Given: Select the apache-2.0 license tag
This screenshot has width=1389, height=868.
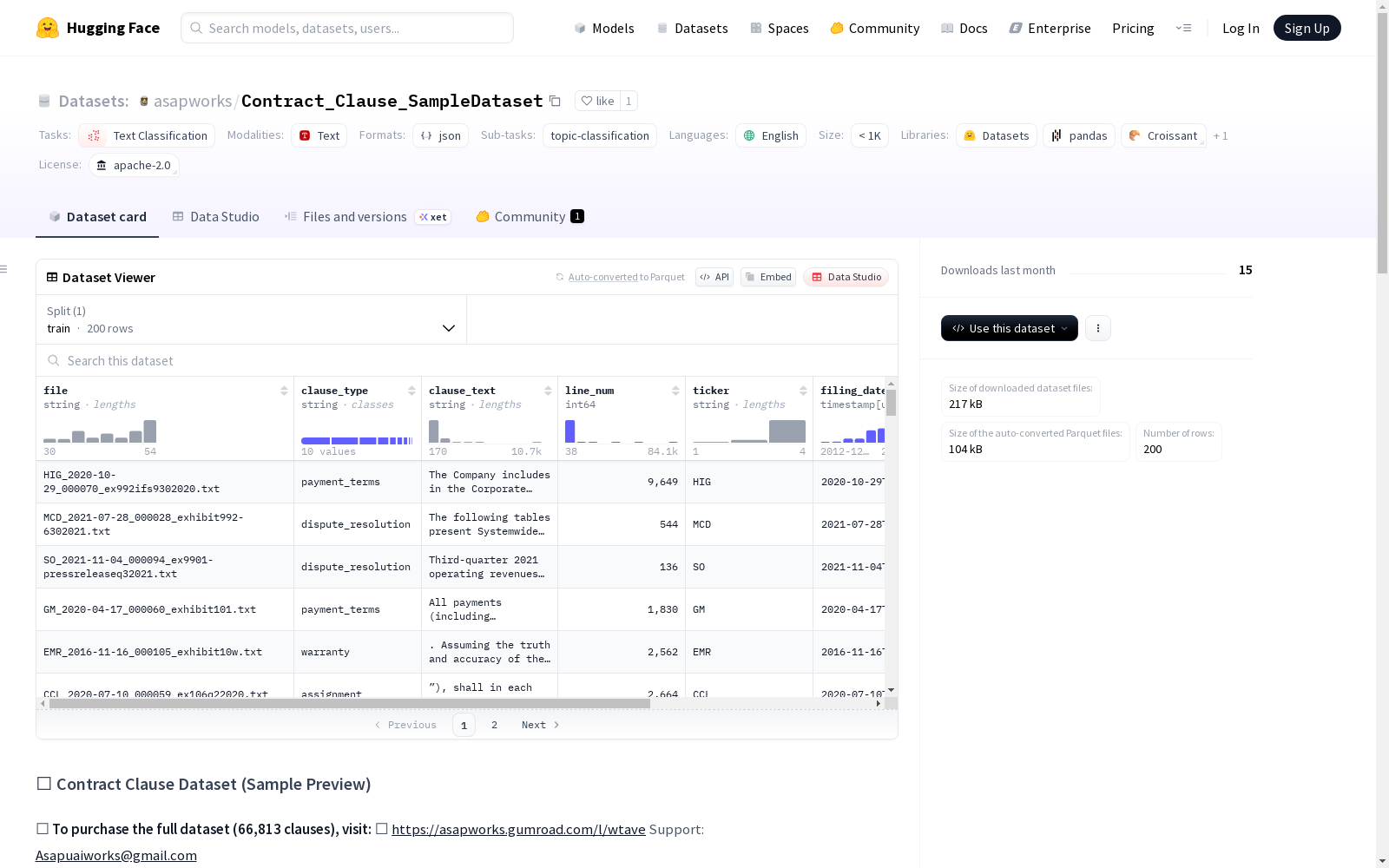Looking at the screenshot, I should point(134,165).
